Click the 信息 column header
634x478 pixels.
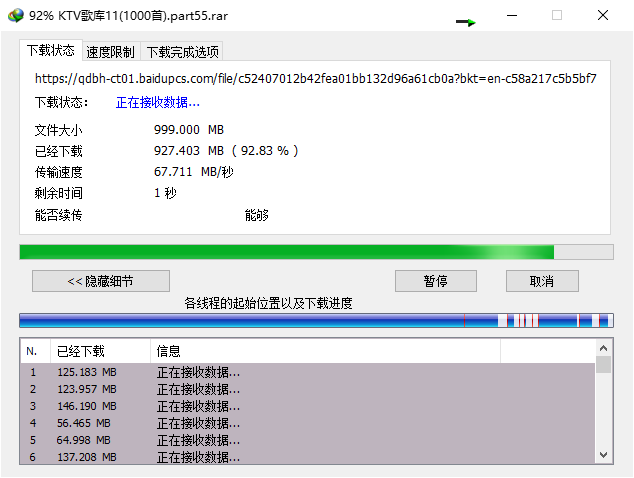click(325, 351)
